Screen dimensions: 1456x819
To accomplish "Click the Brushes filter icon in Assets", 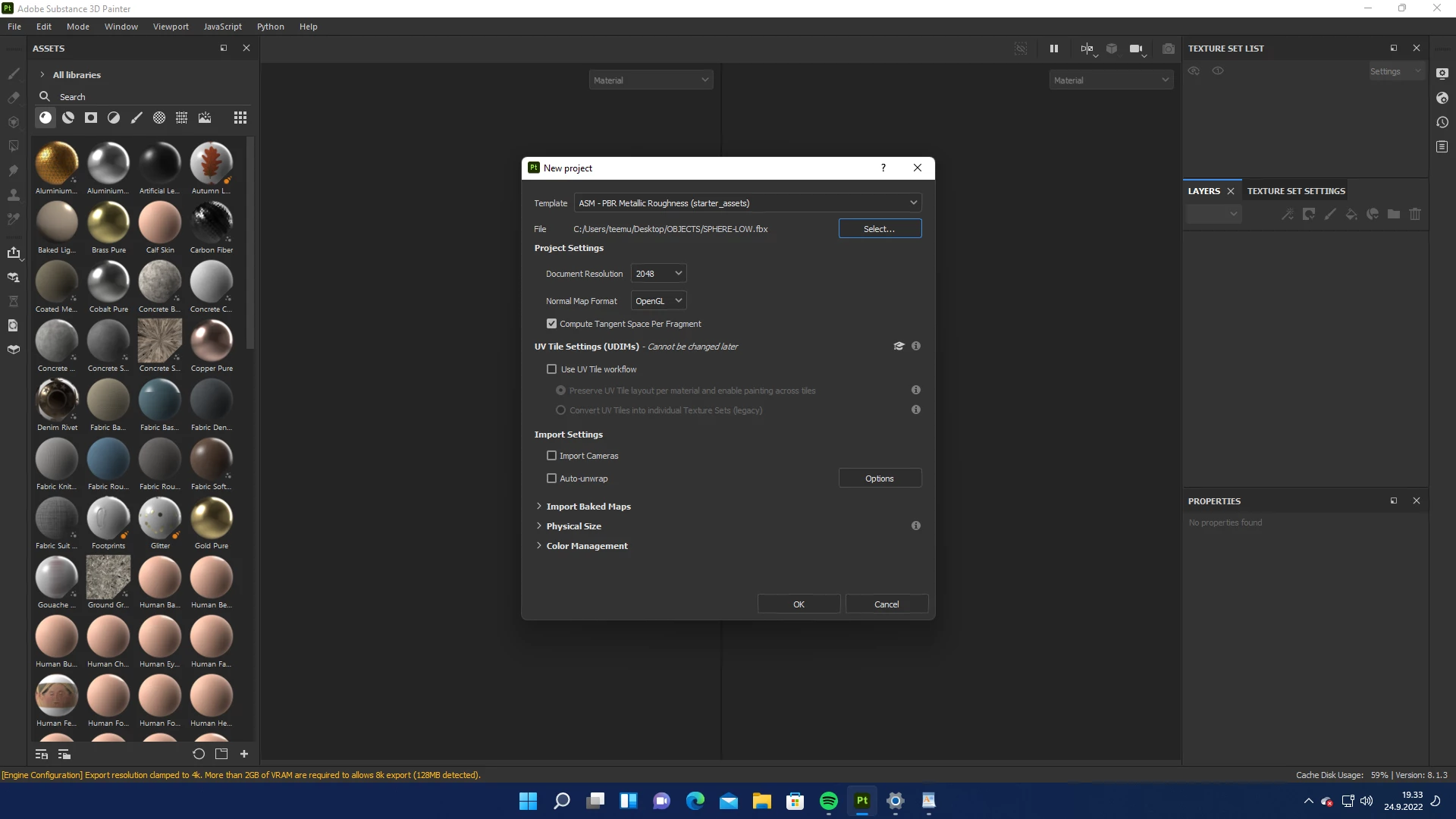I will (136, 118).
